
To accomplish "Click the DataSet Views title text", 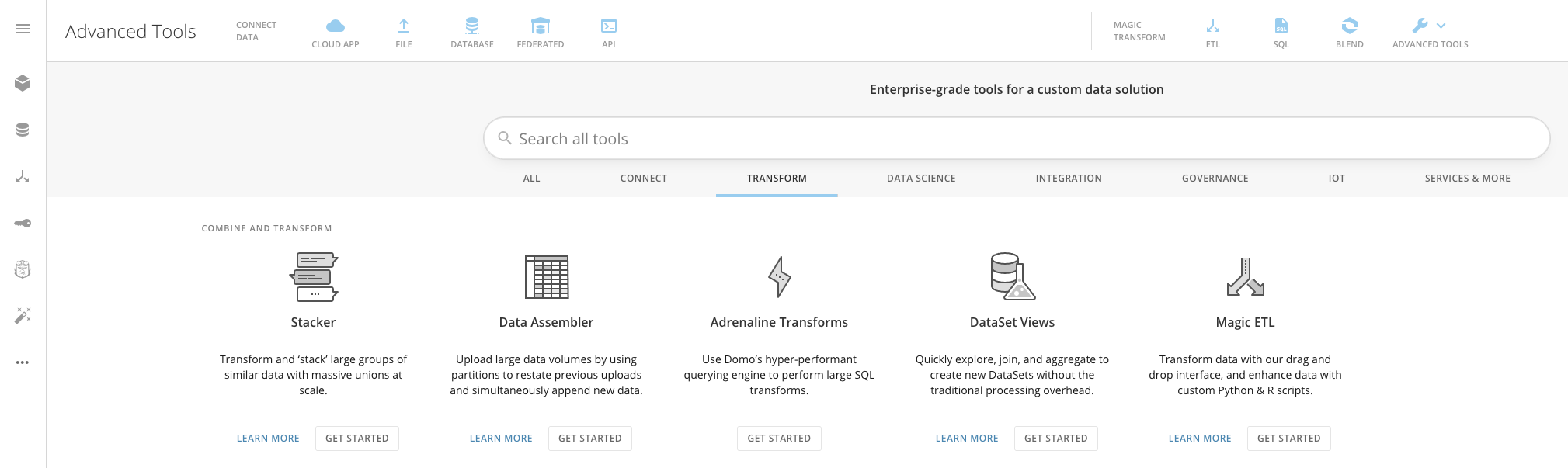I will tap(1013, 322).
